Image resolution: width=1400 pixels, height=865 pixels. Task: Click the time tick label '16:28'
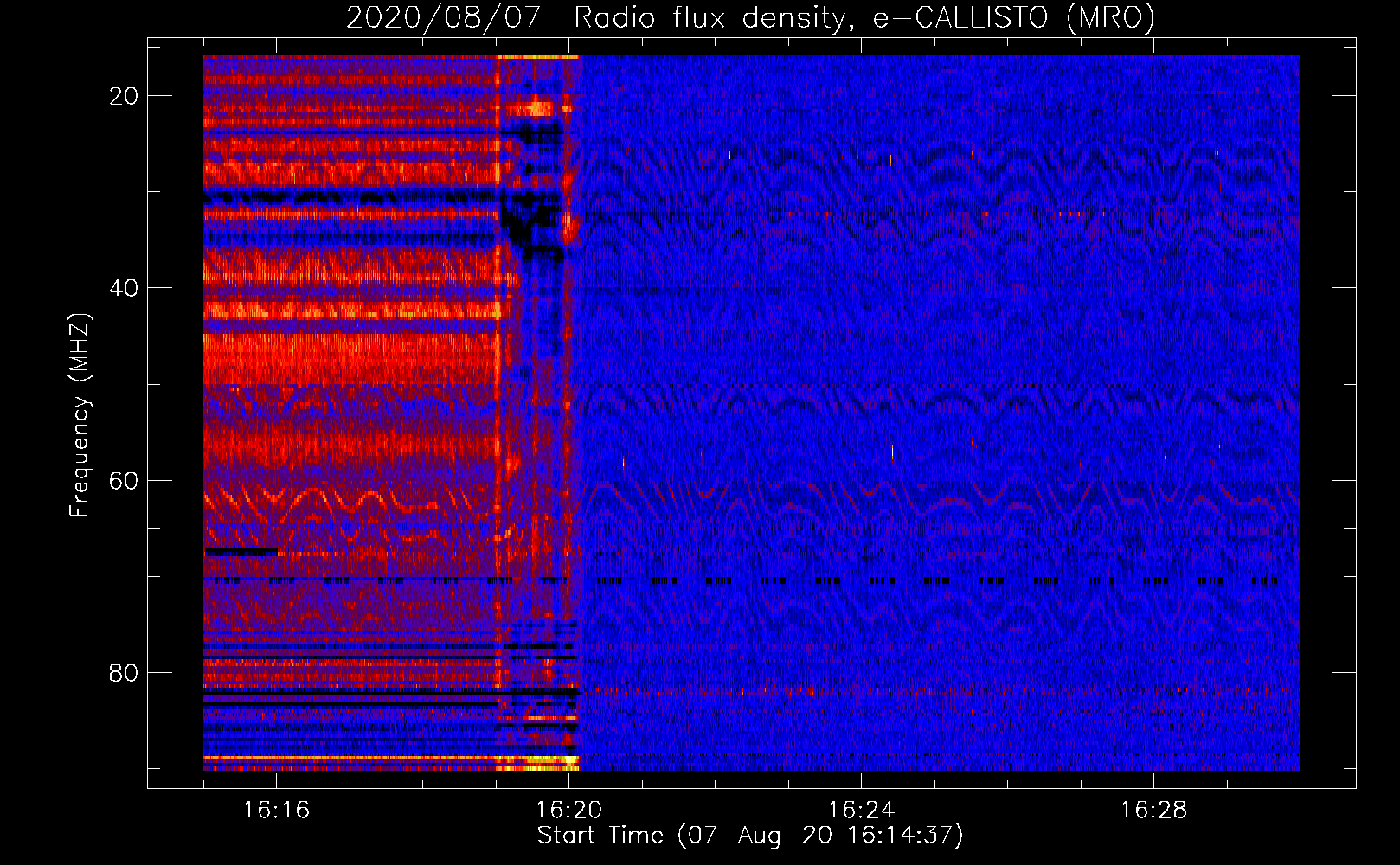click(1153, 811)
